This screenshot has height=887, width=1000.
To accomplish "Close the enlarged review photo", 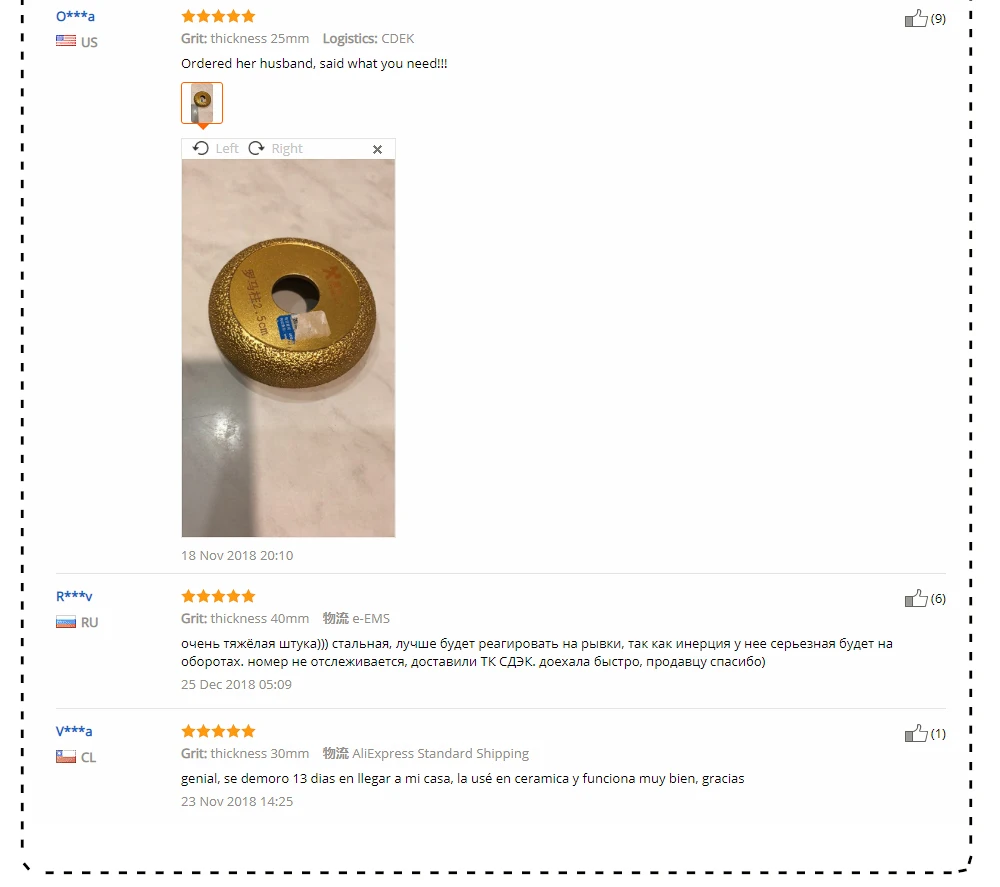I will [x=378, y=149].
